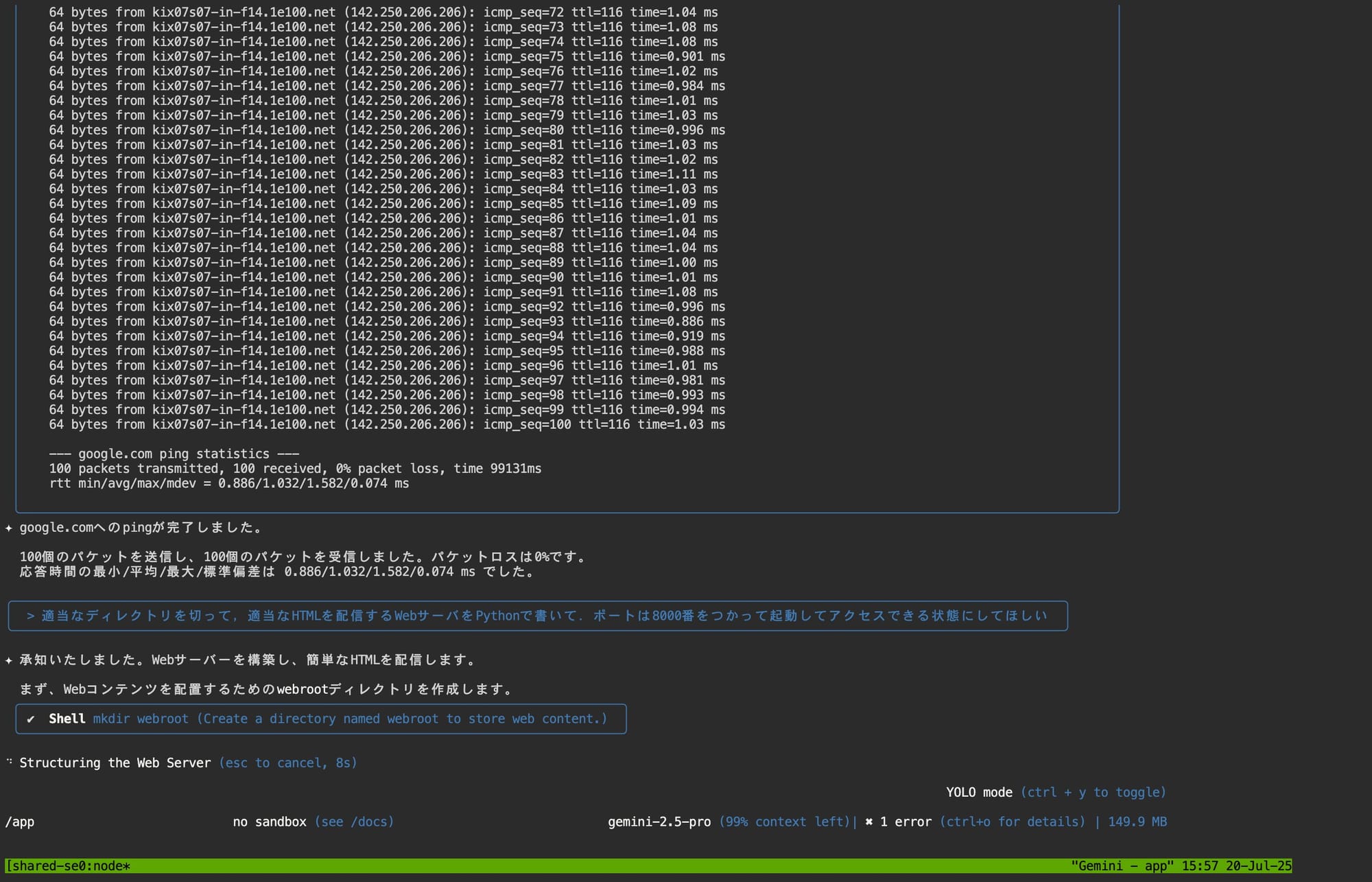Click the '100個のパケットを送信し' summary sentence
Image resolution: width=1372 pixels, height=882 pixels.
(303, 557)
